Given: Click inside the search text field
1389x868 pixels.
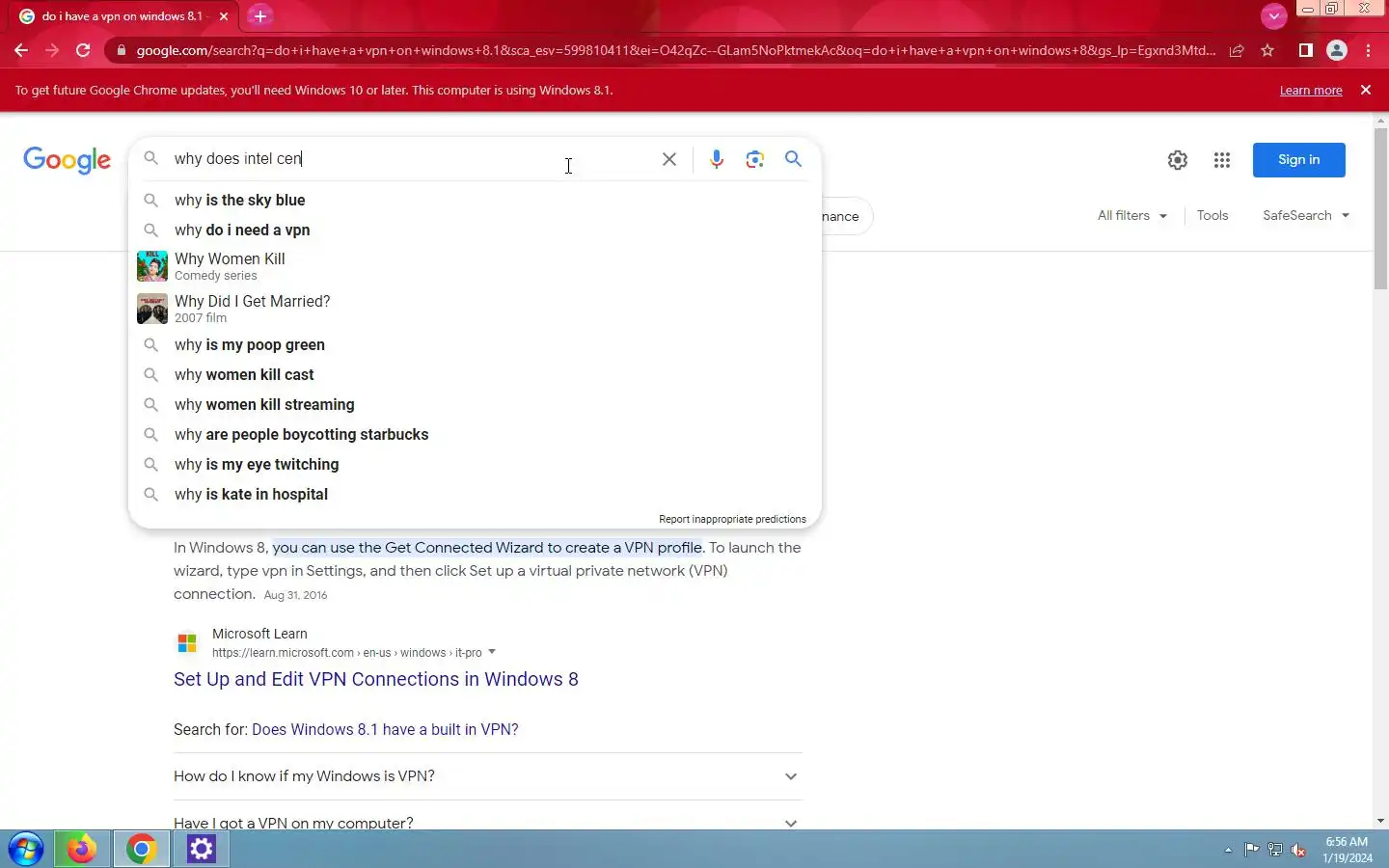Looking at the screenshot, I should click(410, 159).
